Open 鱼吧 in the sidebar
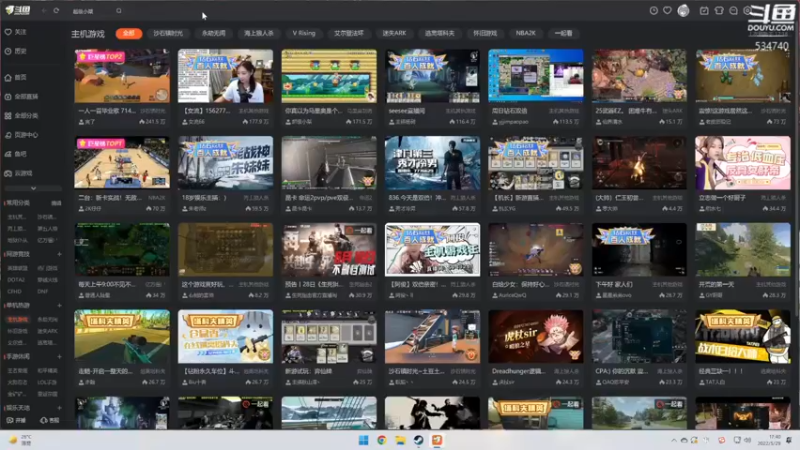 [16, 154]
